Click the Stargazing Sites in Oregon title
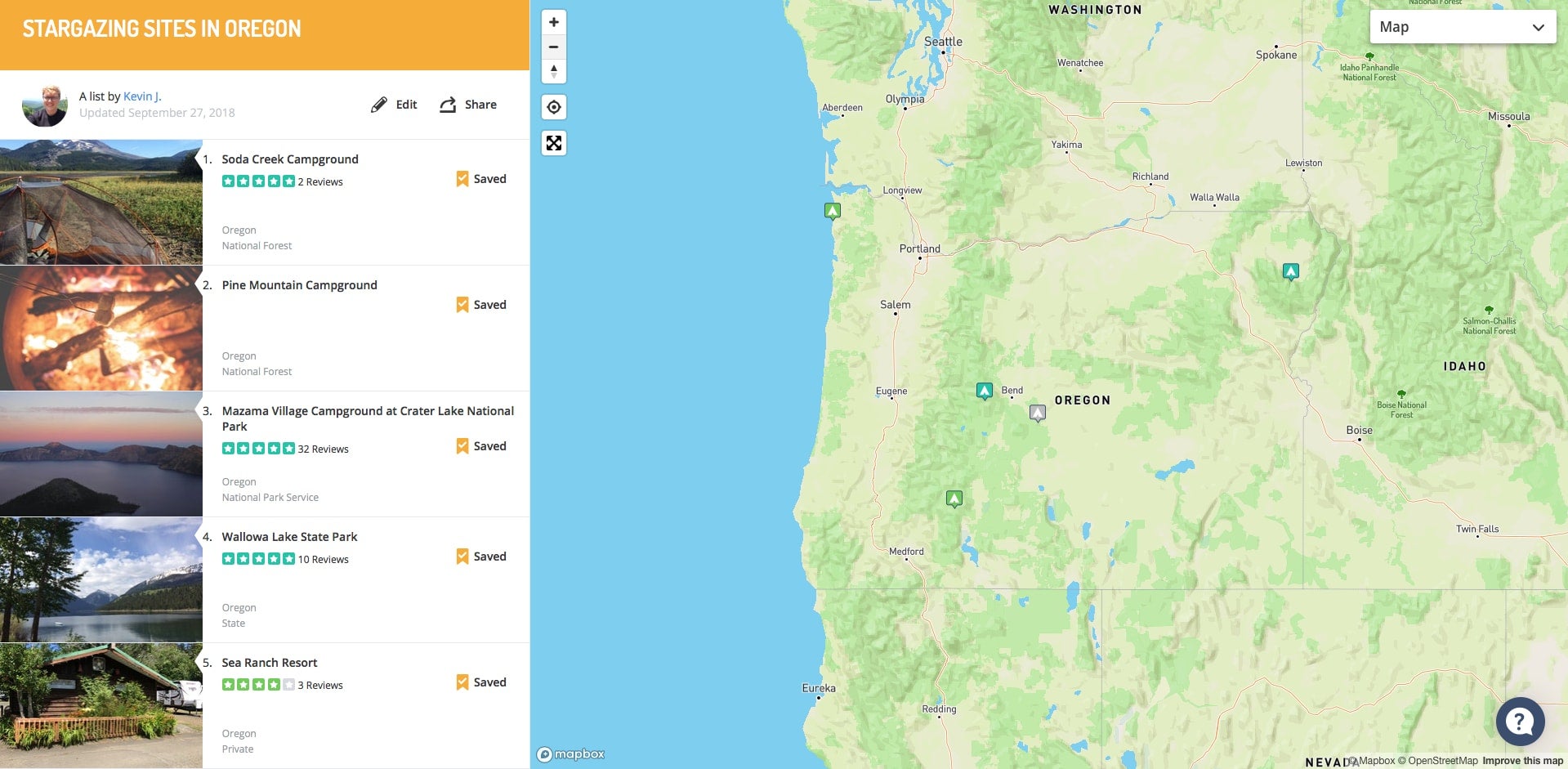Viewport: 1568px width, 769px height. click(x=162, y=29)
